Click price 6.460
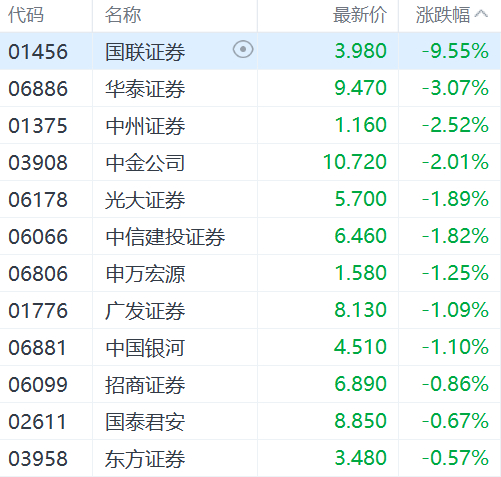 click(x=361, y=236)
